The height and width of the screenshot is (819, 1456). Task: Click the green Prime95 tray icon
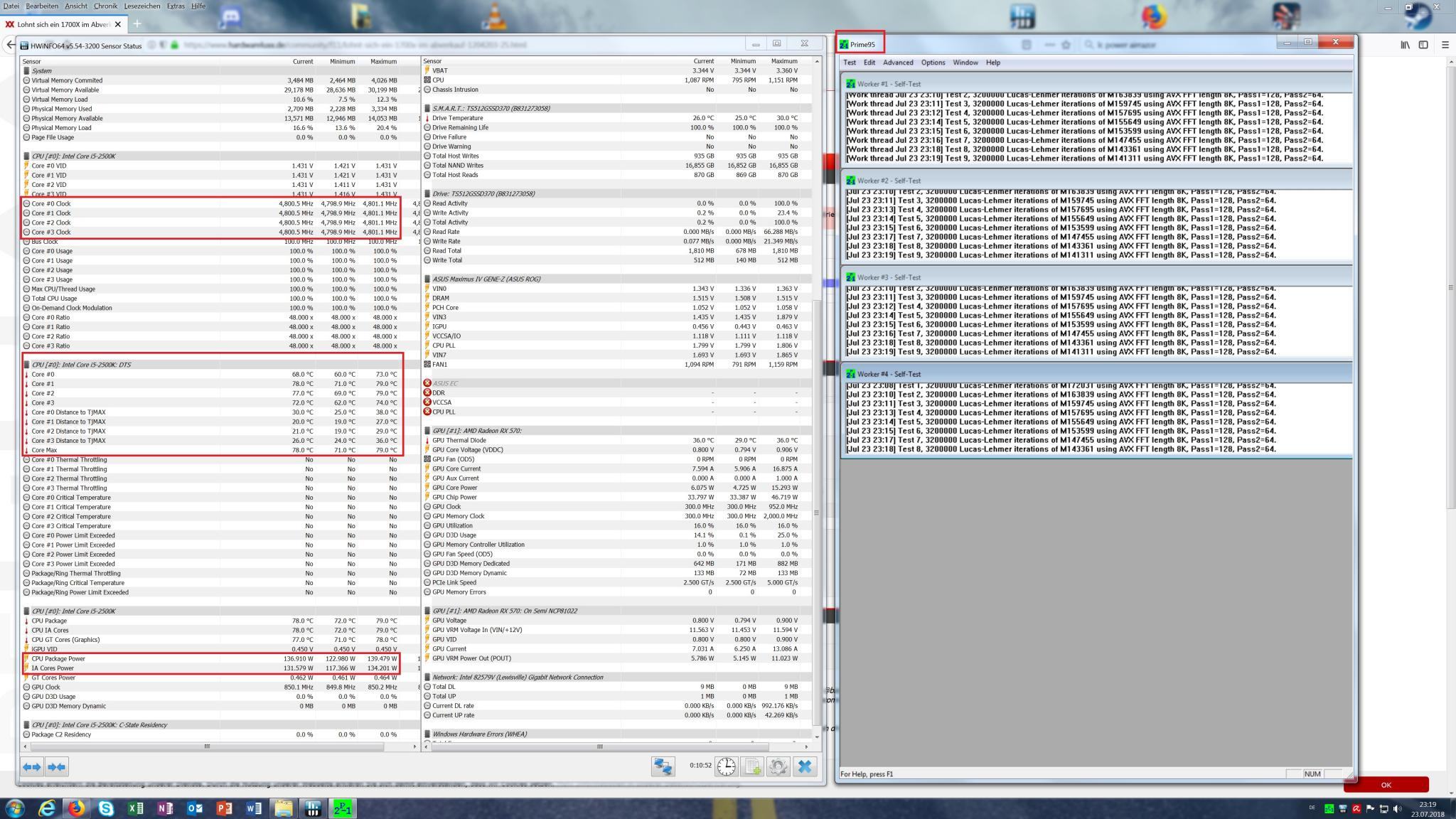click(1329, 808)
